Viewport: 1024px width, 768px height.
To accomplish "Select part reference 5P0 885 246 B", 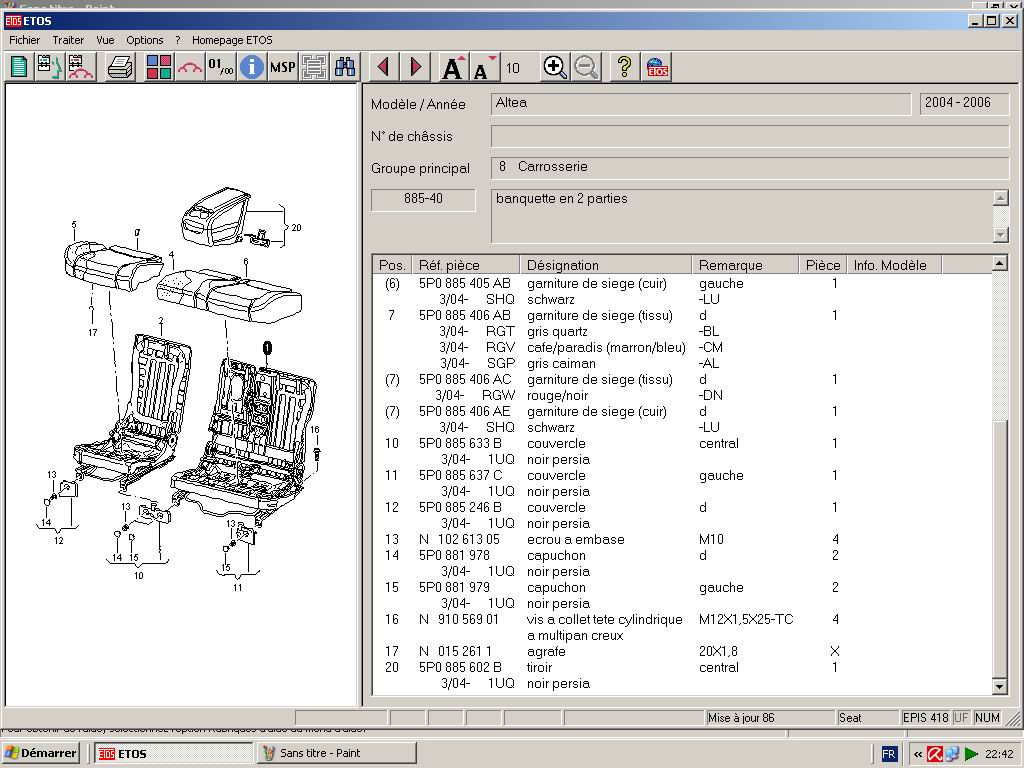I will [x=460, y=507].
